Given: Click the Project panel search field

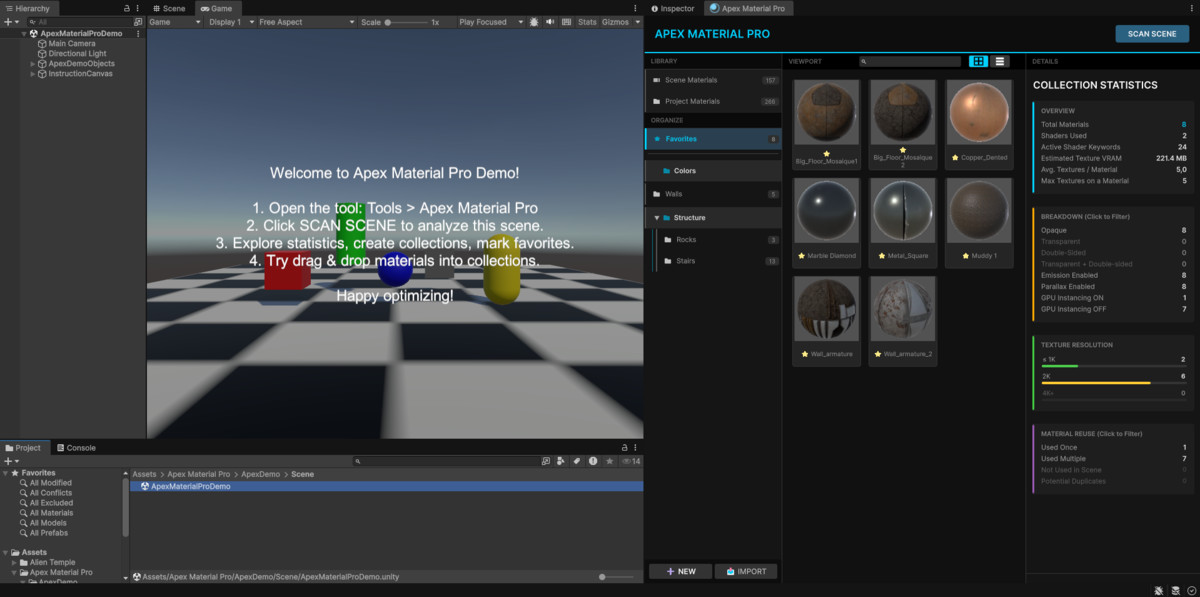Looking at the screenshot, I should coord(445,461).
